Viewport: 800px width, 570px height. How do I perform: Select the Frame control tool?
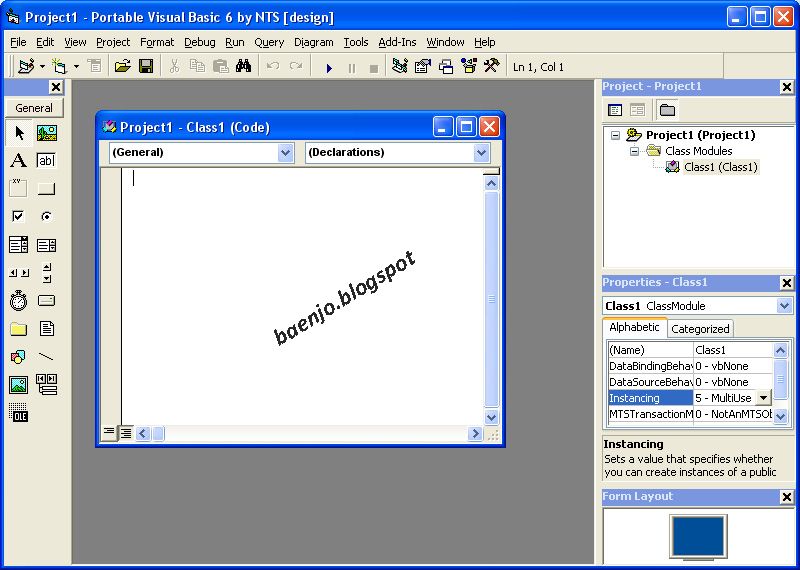[x=19, y=188]
